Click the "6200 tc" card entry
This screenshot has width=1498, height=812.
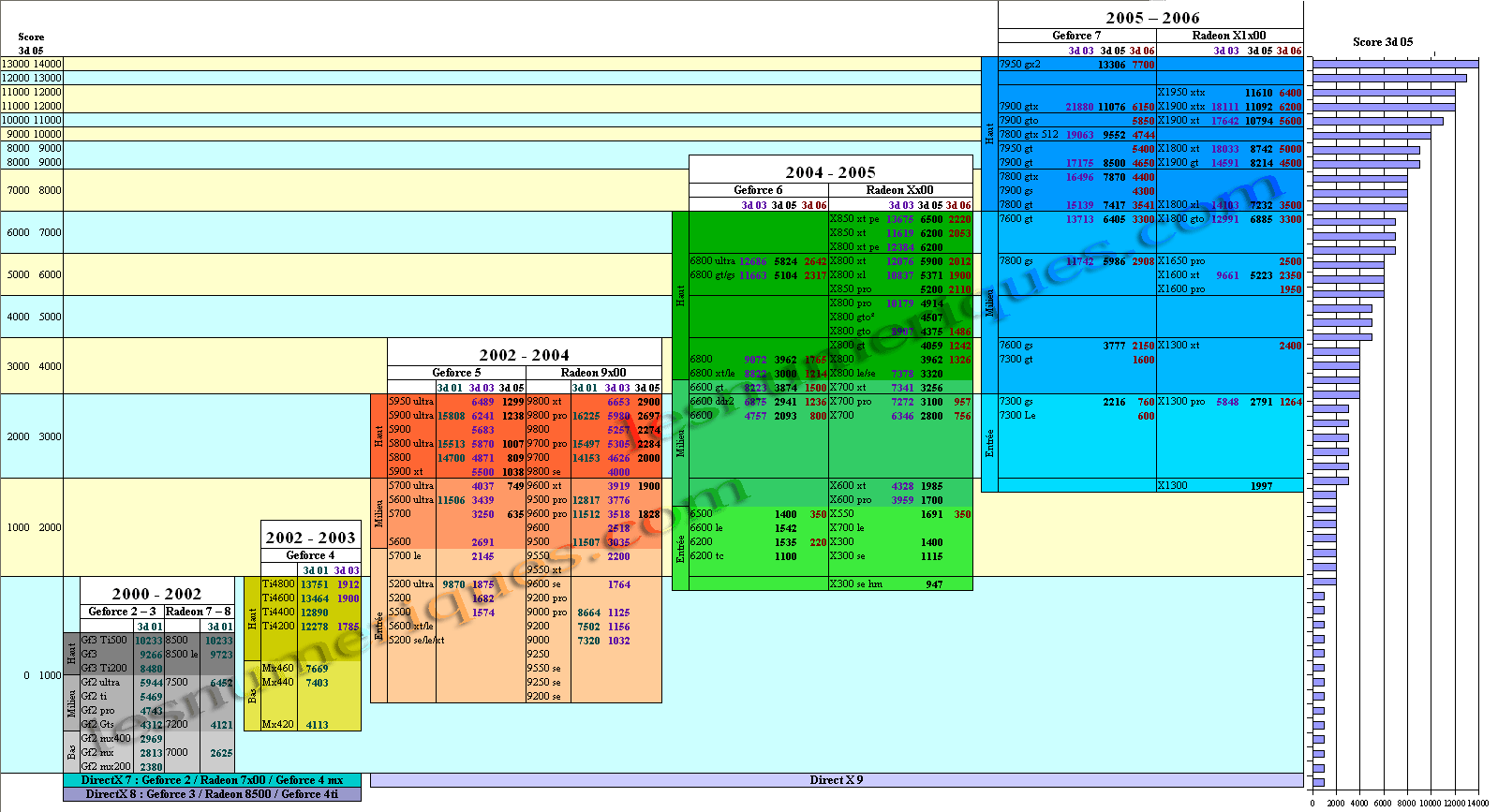[x=706, y=556]
